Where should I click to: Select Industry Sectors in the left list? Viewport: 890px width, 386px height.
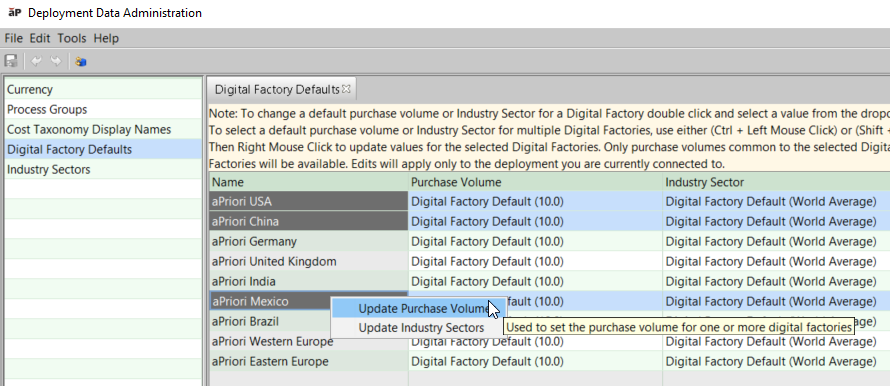point(103,169)
